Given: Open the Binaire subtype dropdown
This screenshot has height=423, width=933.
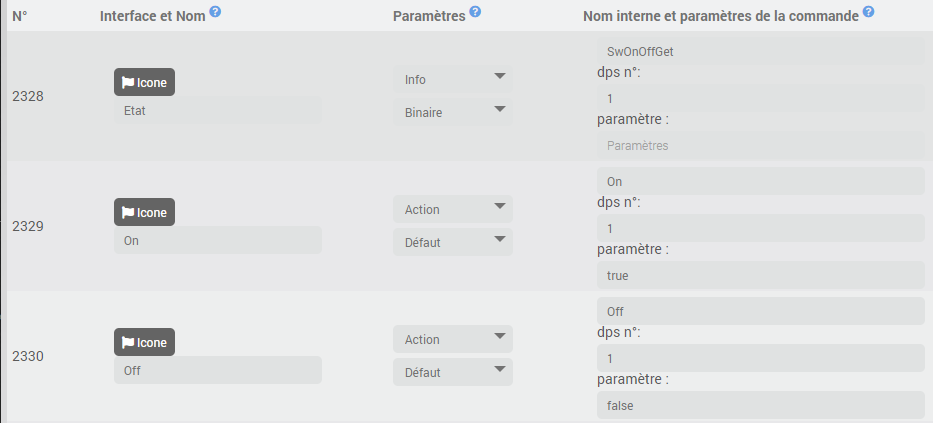Looking at the screenshot, I should (452, 113).
